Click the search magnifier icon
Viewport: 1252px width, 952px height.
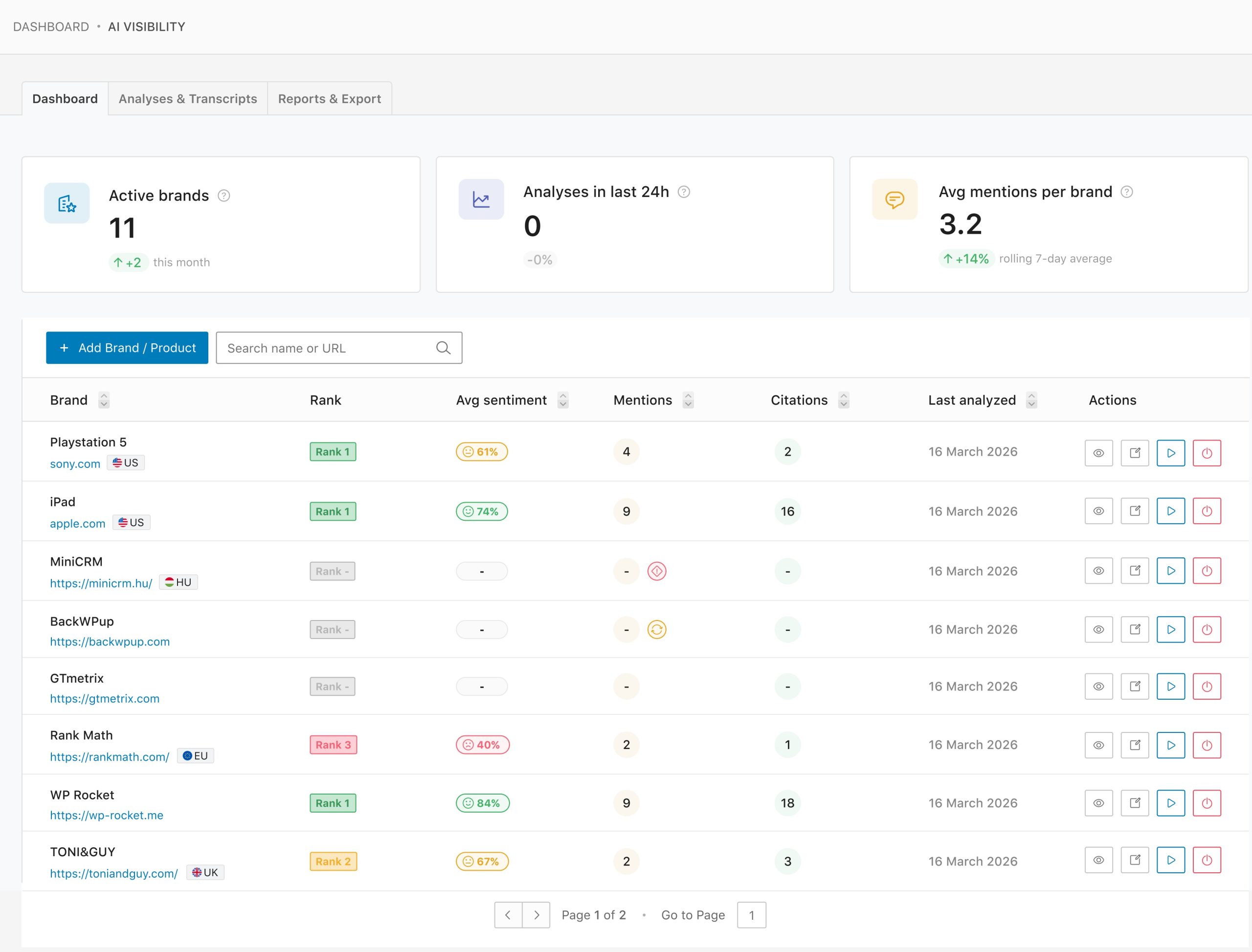[x=443, y=348]
